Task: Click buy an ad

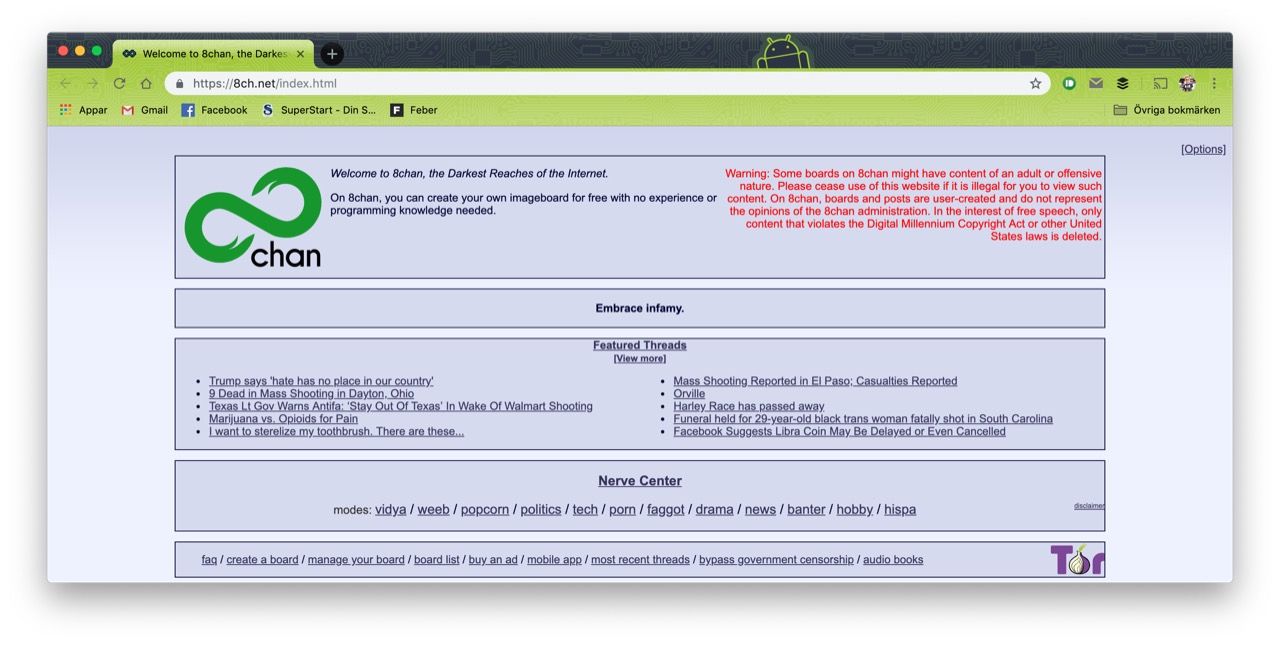Action: coord(493,560)
